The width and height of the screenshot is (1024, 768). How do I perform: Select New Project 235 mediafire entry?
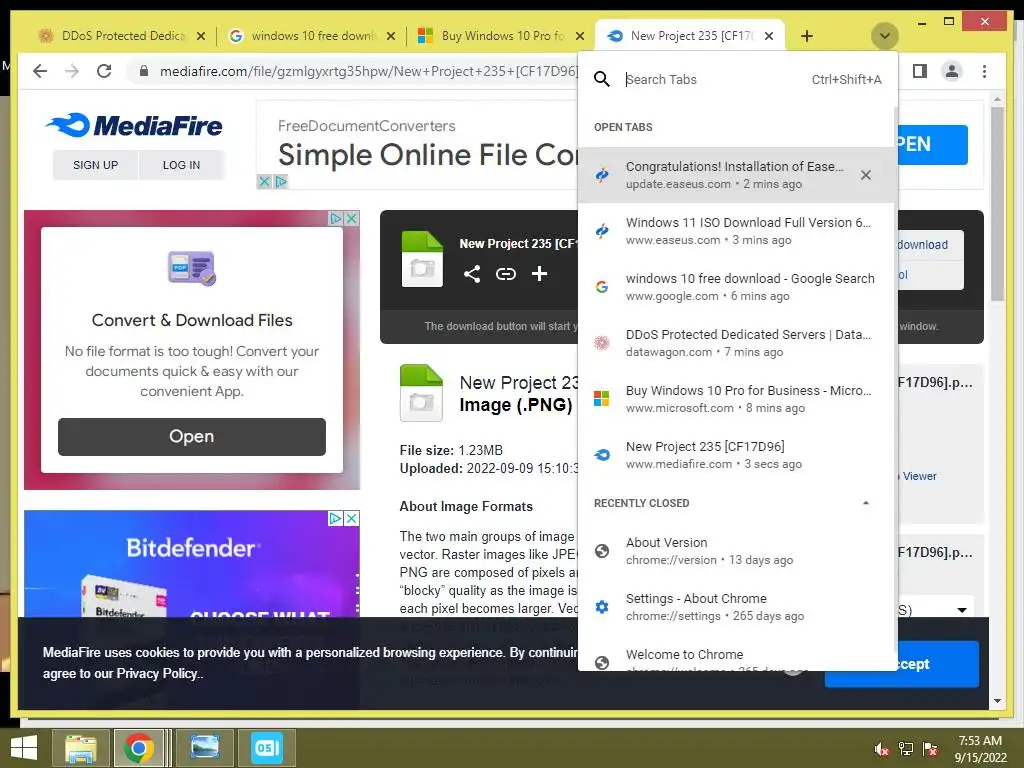click(x=736, y=455)
